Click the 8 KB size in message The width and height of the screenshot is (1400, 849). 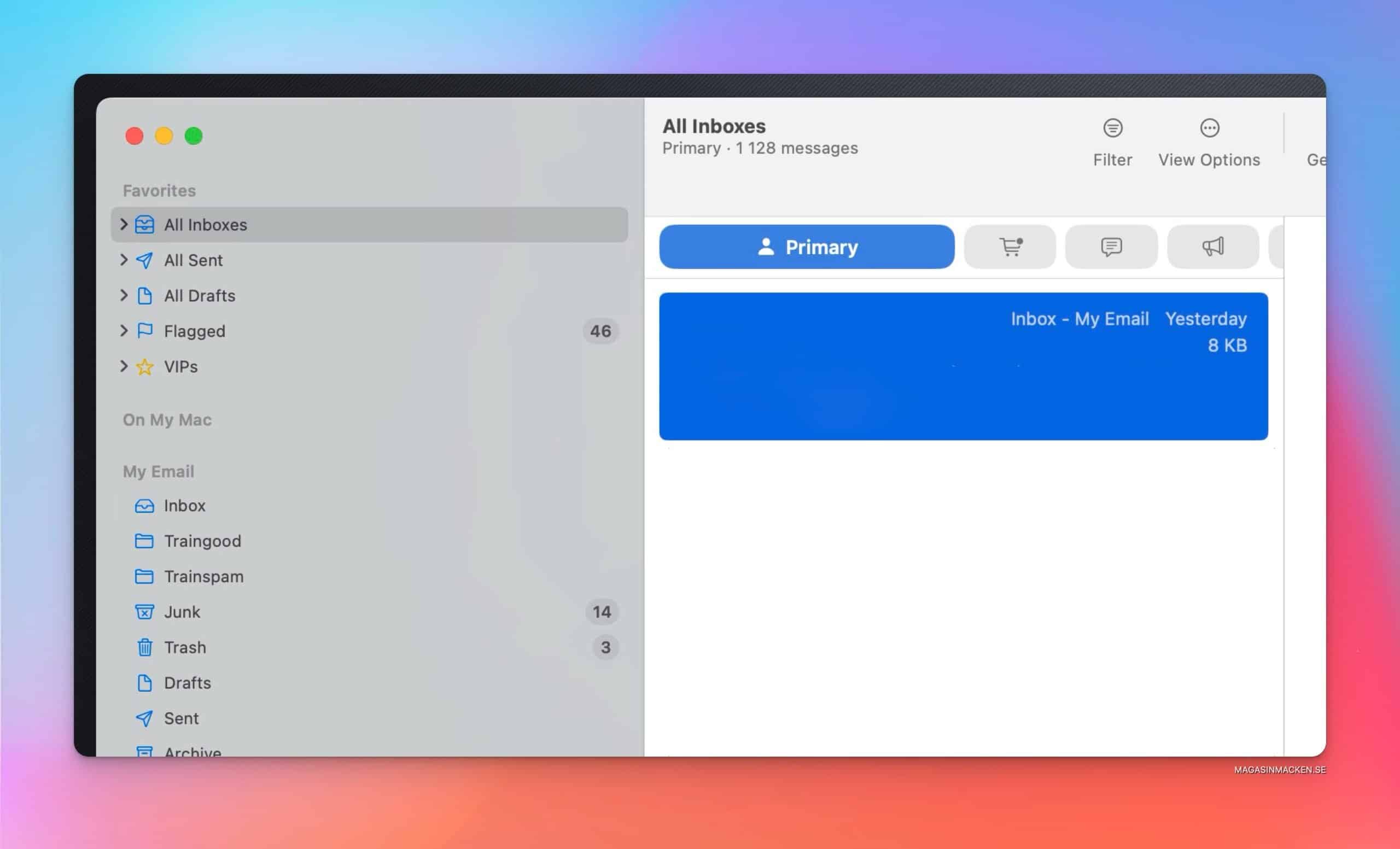tap(1227, 345)
